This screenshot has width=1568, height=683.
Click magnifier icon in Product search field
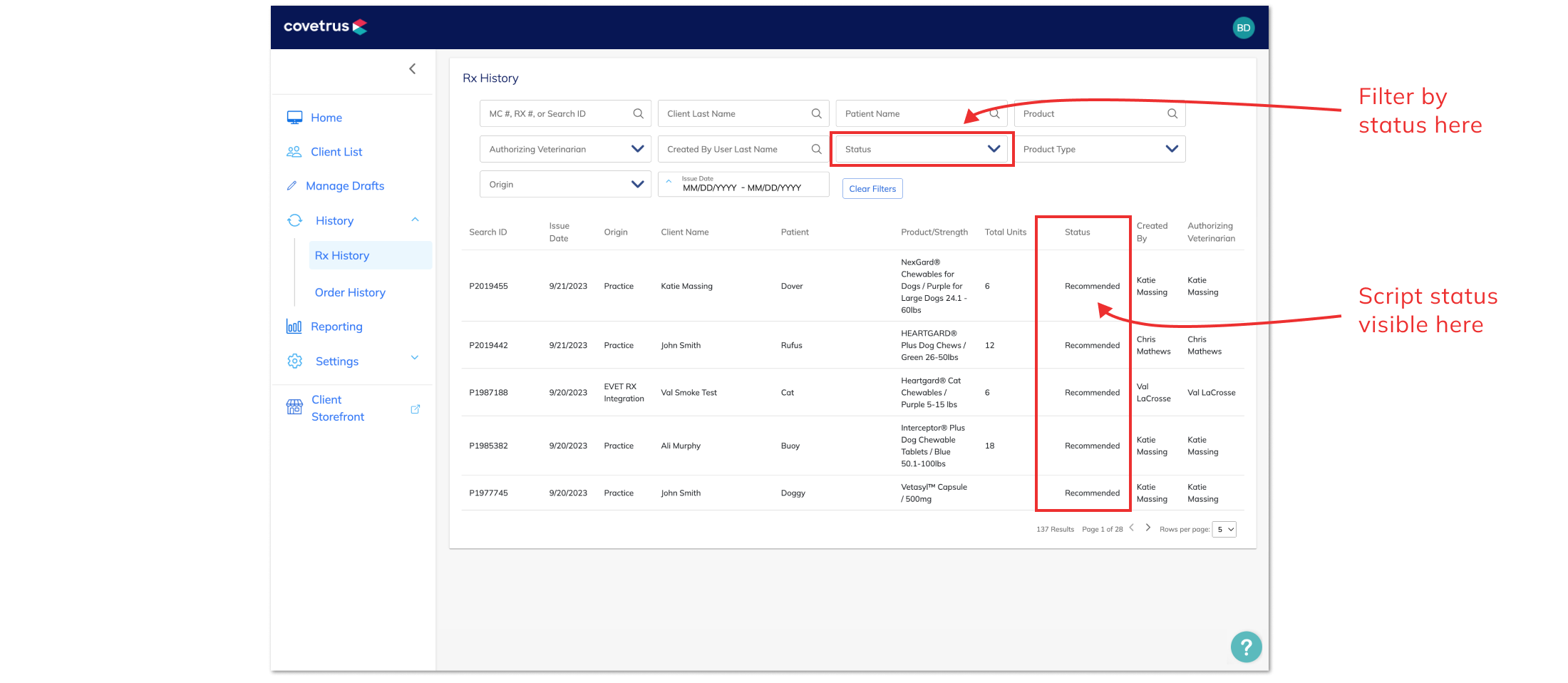(1172, 113)
